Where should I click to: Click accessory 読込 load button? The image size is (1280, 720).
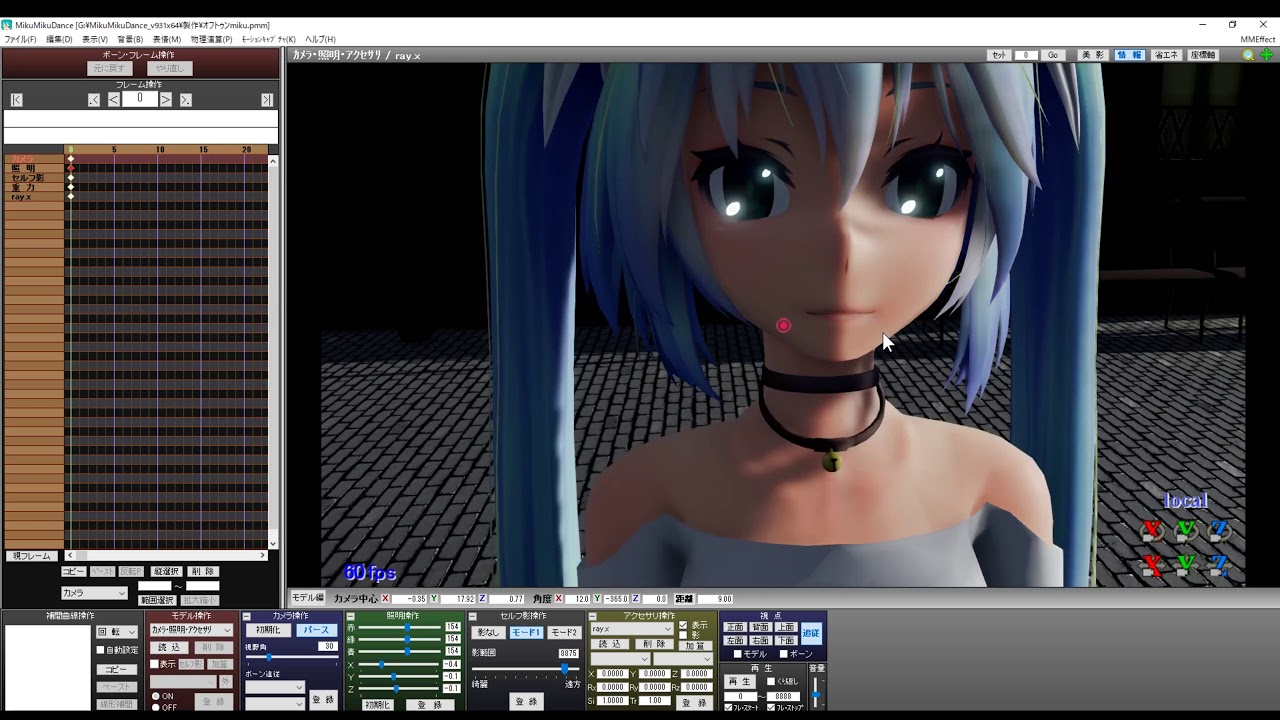(610, 644)
